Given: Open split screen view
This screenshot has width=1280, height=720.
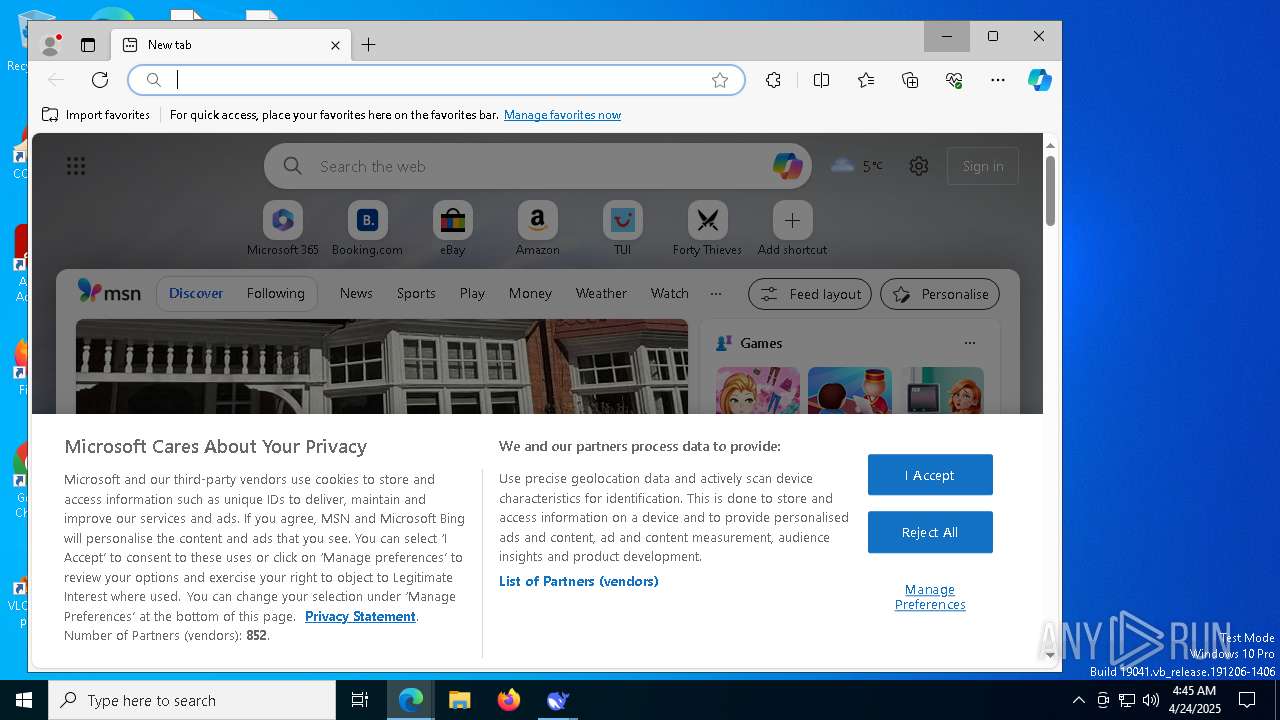Looking at the screenshot, I should (x=821, y=80).
